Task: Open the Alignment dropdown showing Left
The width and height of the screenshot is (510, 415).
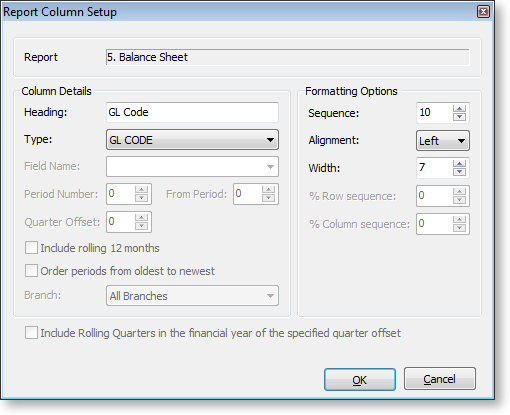Action: click(x=443, y=140)
